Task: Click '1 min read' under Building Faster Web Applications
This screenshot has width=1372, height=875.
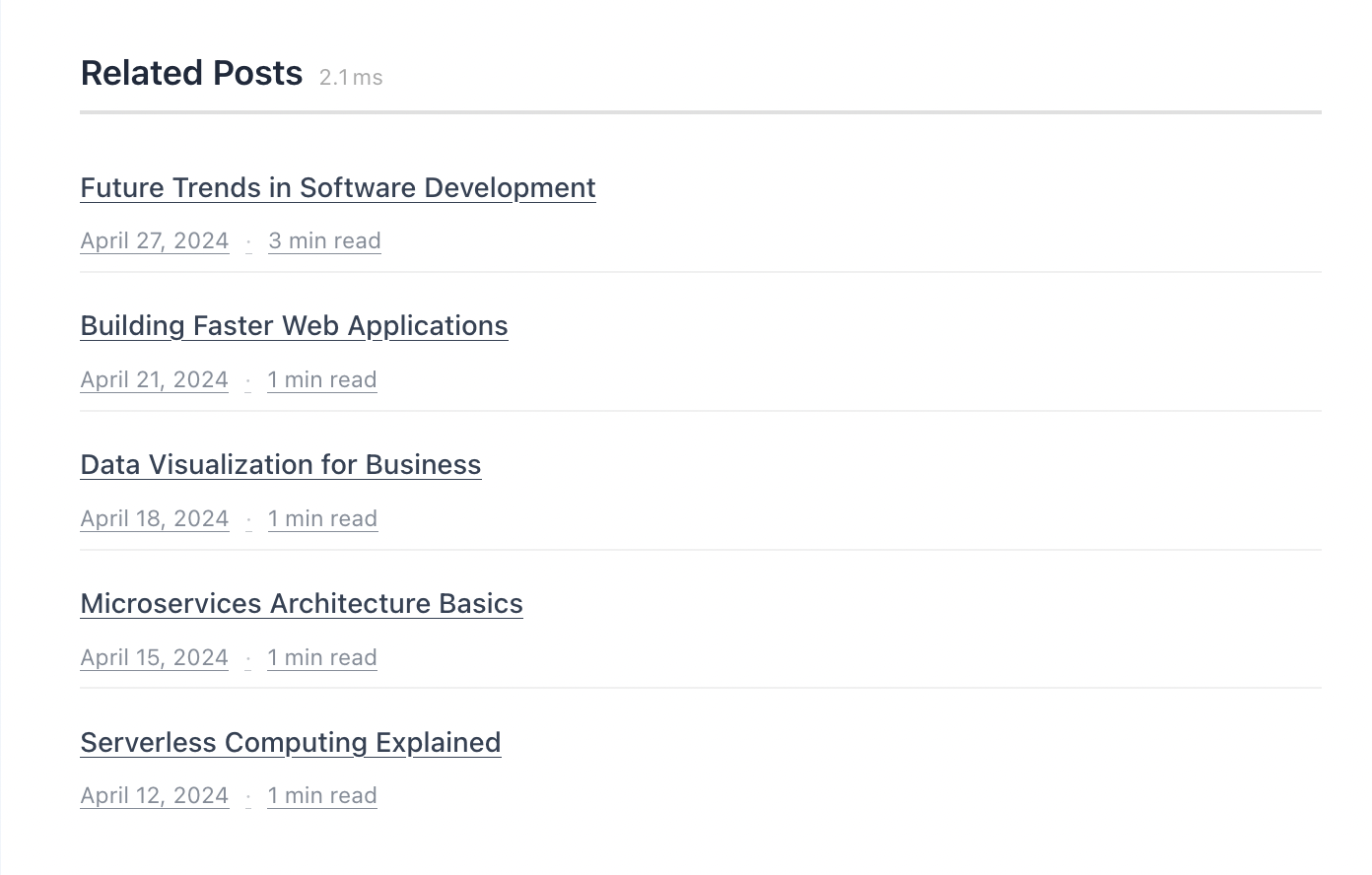Action: (322, 380)
